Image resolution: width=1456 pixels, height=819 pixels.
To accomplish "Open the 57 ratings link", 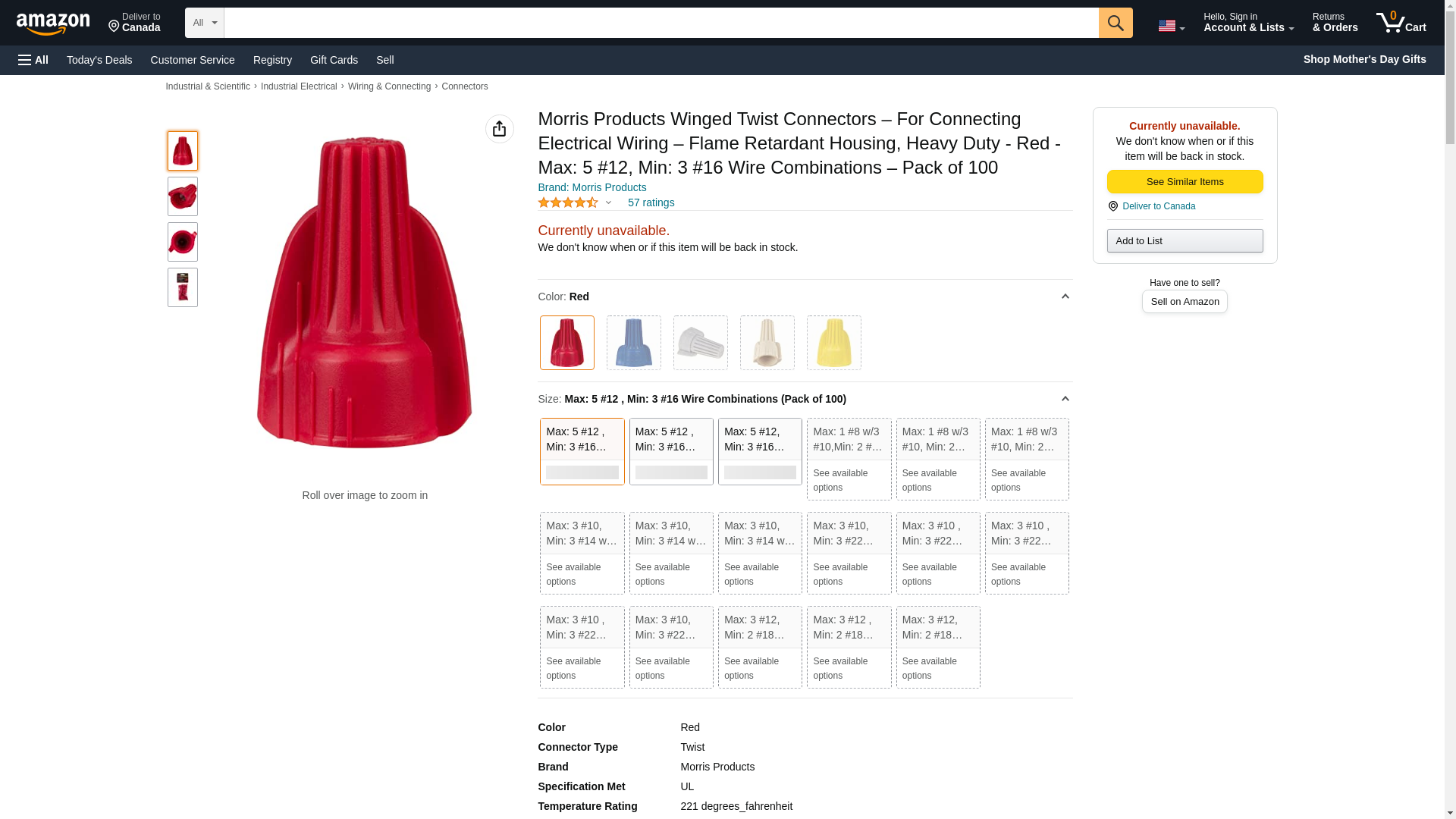I will point(651,202).
